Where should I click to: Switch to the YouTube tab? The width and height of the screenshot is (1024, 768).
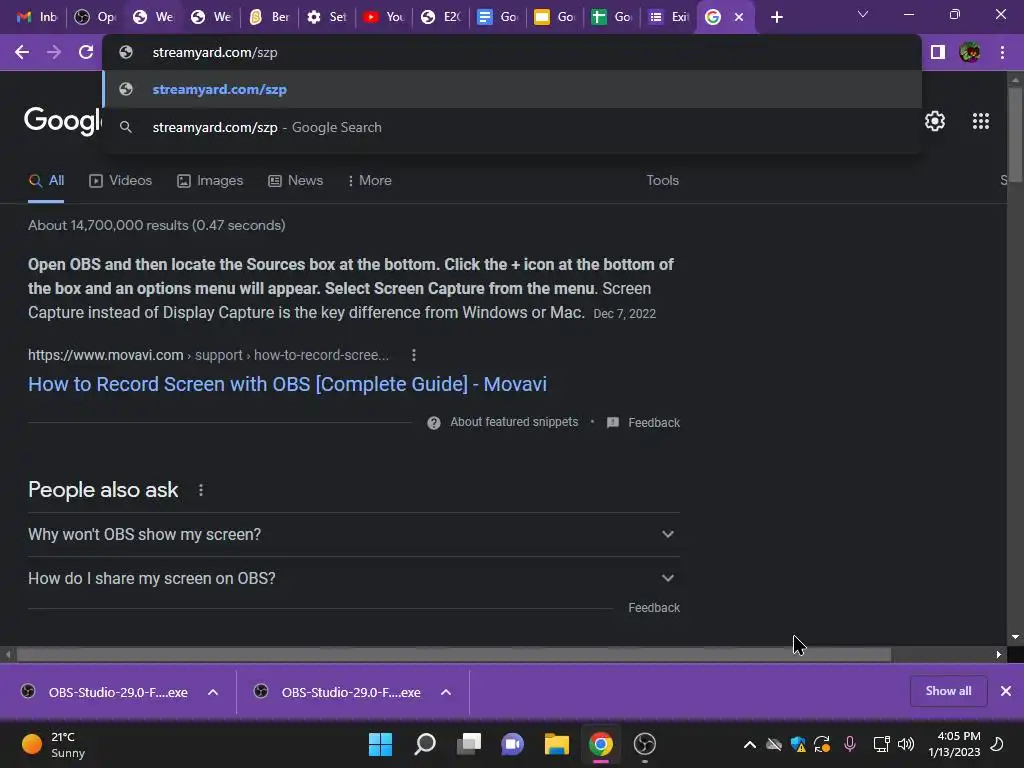tap(384, 17)
